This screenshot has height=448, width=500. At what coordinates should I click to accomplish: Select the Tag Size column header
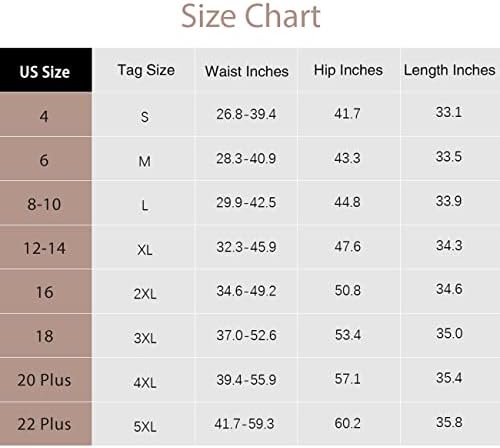[146, 71]
